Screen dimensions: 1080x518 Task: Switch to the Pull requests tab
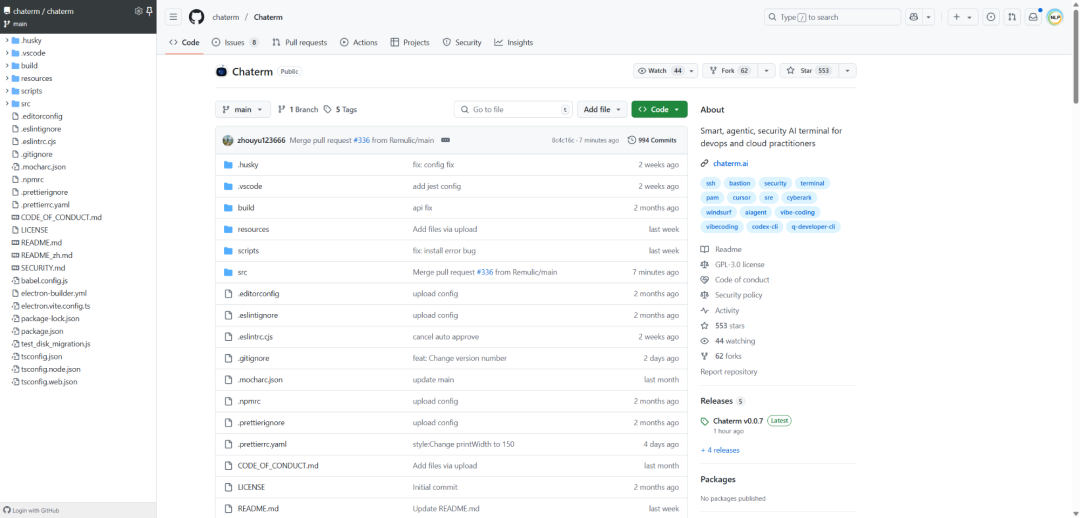tap(300, 43)
